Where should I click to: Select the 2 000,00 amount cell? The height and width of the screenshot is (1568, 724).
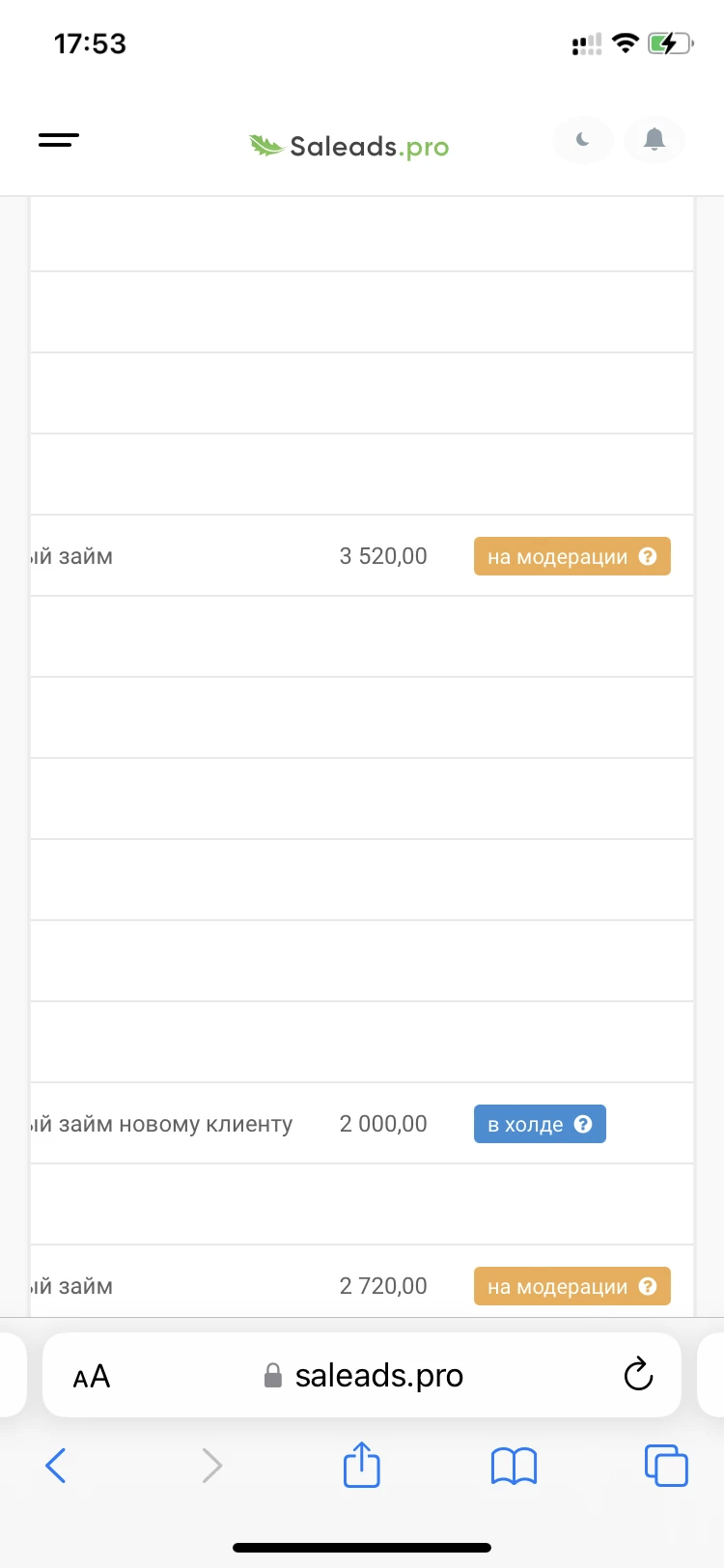pos(383,1124)
